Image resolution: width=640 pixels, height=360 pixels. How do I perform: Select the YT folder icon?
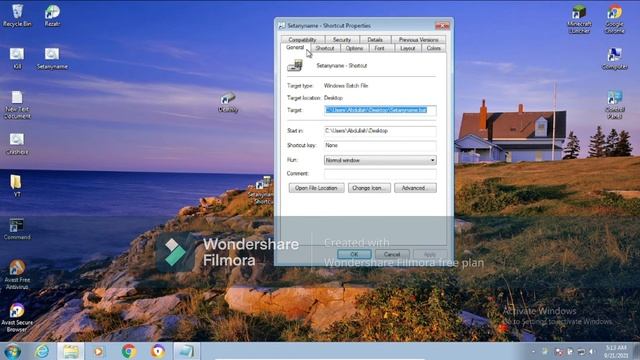16,186
